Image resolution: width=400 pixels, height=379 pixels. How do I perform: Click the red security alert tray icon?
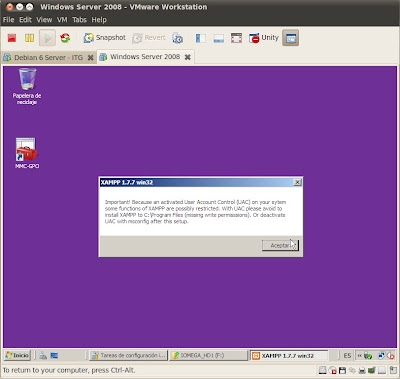tap(391, 356)
